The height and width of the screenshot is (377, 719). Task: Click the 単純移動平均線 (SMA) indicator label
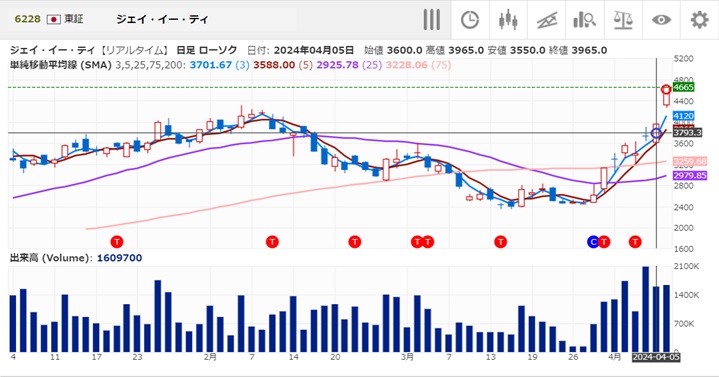coord(61,65)
